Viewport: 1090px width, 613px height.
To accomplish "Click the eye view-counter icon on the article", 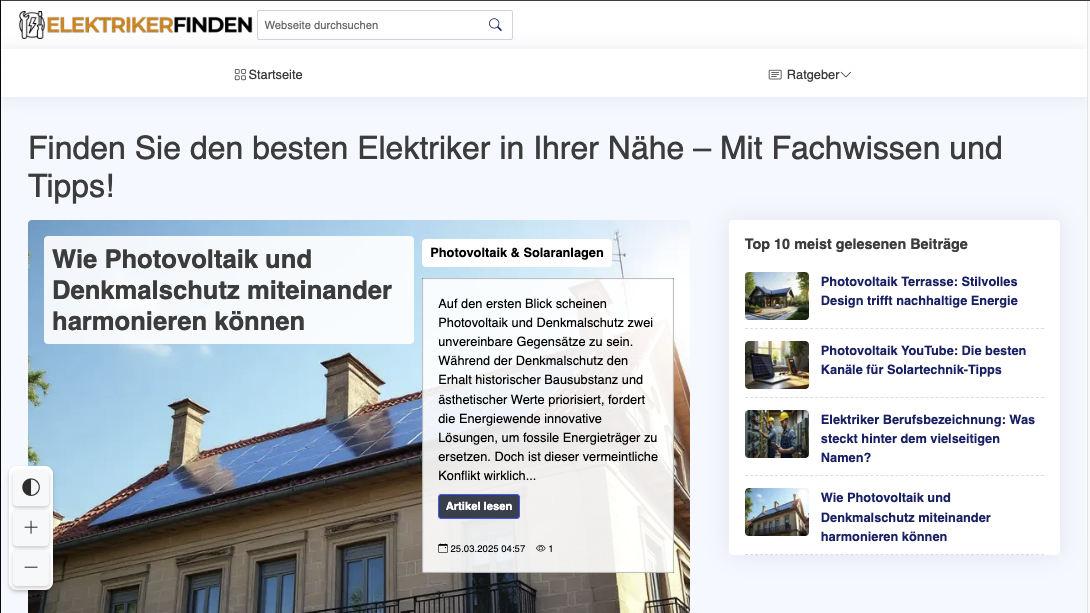I will (x=537, y=548).
